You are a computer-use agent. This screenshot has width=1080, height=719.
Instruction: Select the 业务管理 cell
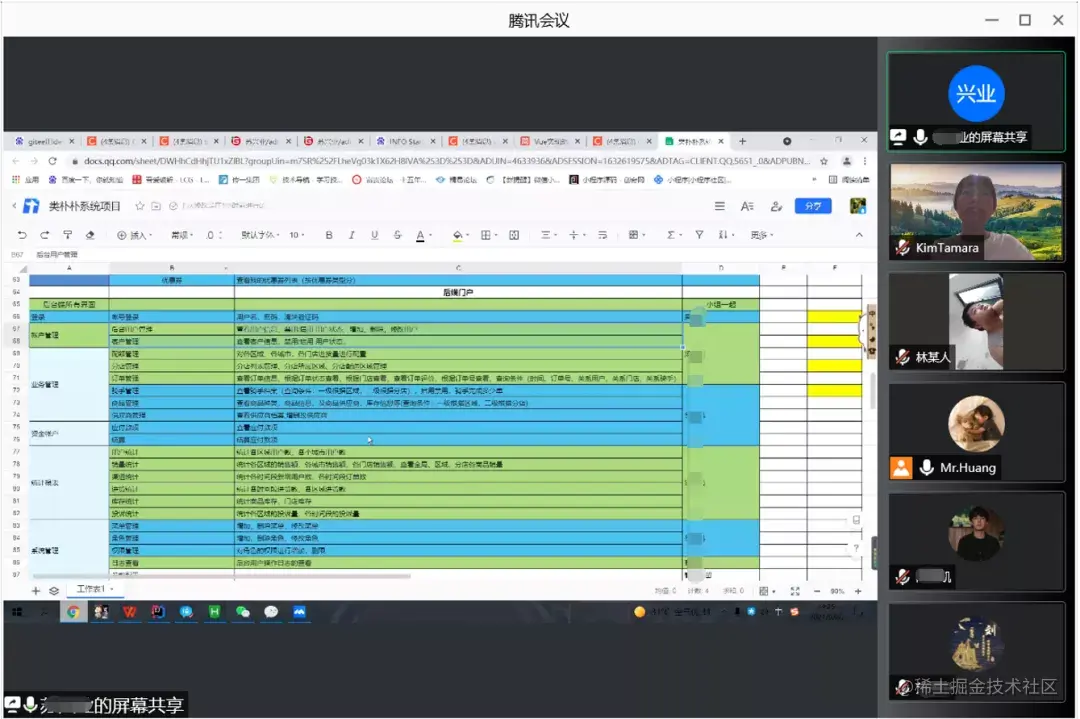[x=69, y=384]
